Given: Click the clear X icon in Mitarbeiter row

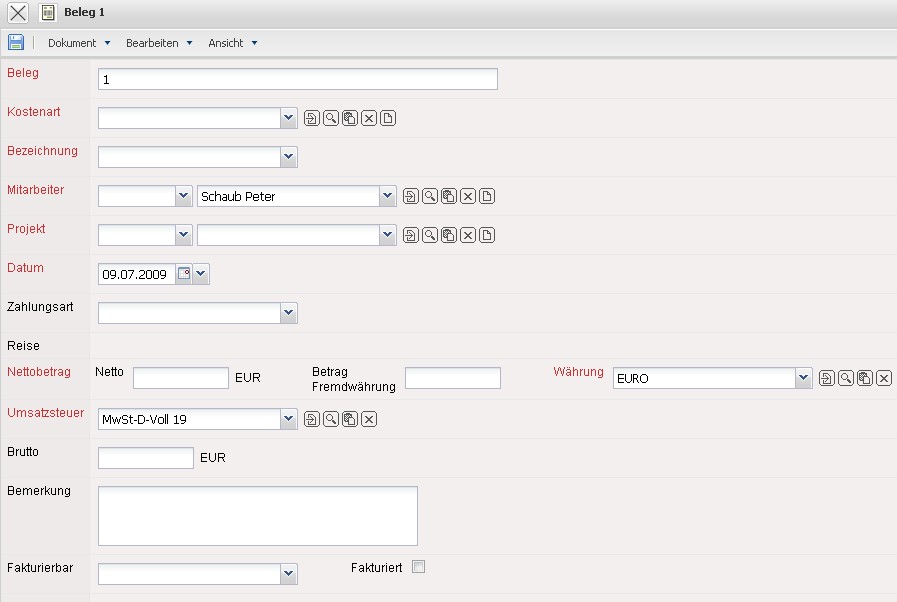Looking at the screenshot, I should coord(467,197).
